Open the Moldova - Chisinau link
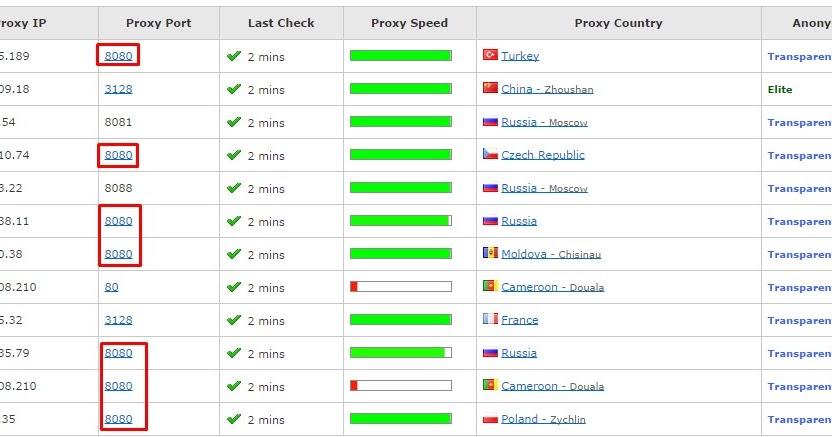Viewport: 832px width, 437px height. pos(551,254)
